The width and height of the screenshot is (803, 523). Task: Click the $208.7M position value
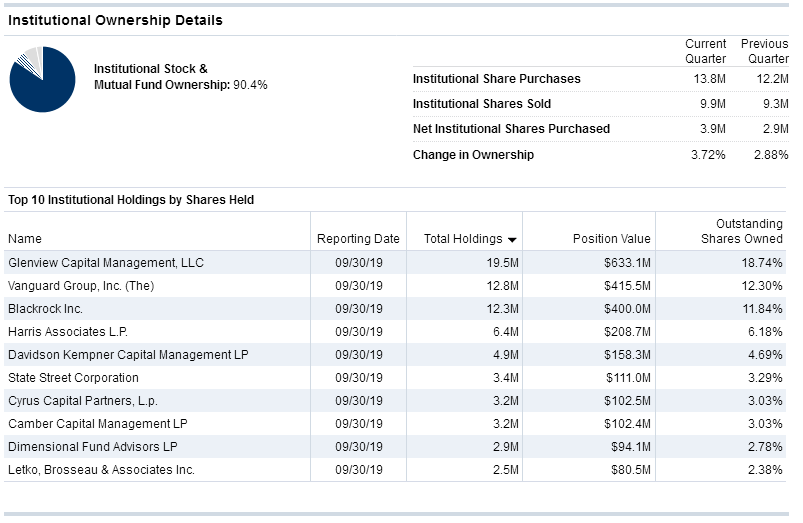pos(627,332)
